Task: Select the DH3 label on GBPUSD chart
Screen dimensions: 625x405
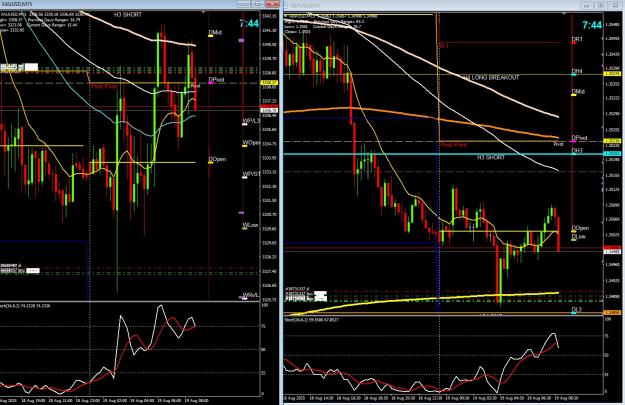Action: (577, 151)
